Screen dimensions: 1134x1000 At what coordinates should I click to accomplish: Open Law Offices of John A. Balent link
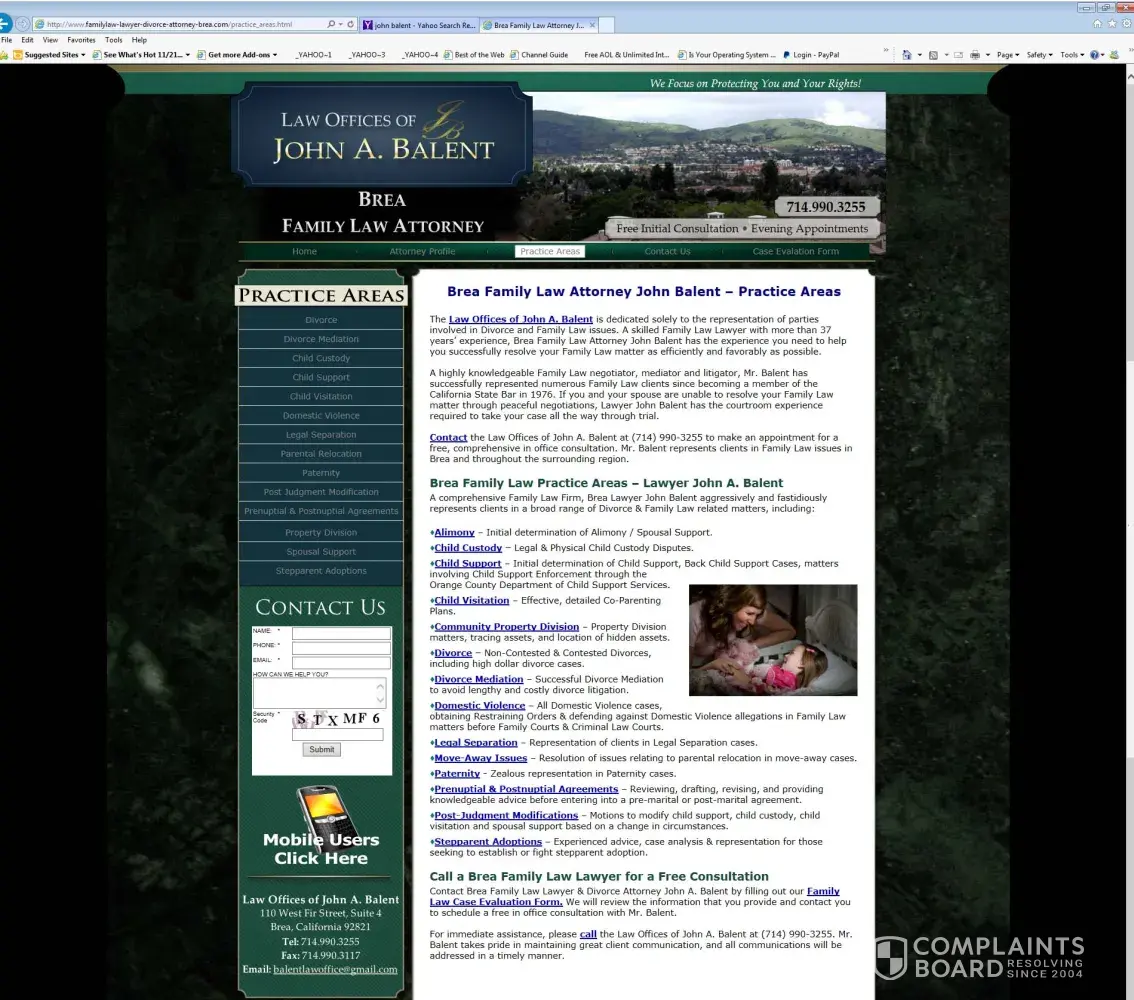point(521,319)
